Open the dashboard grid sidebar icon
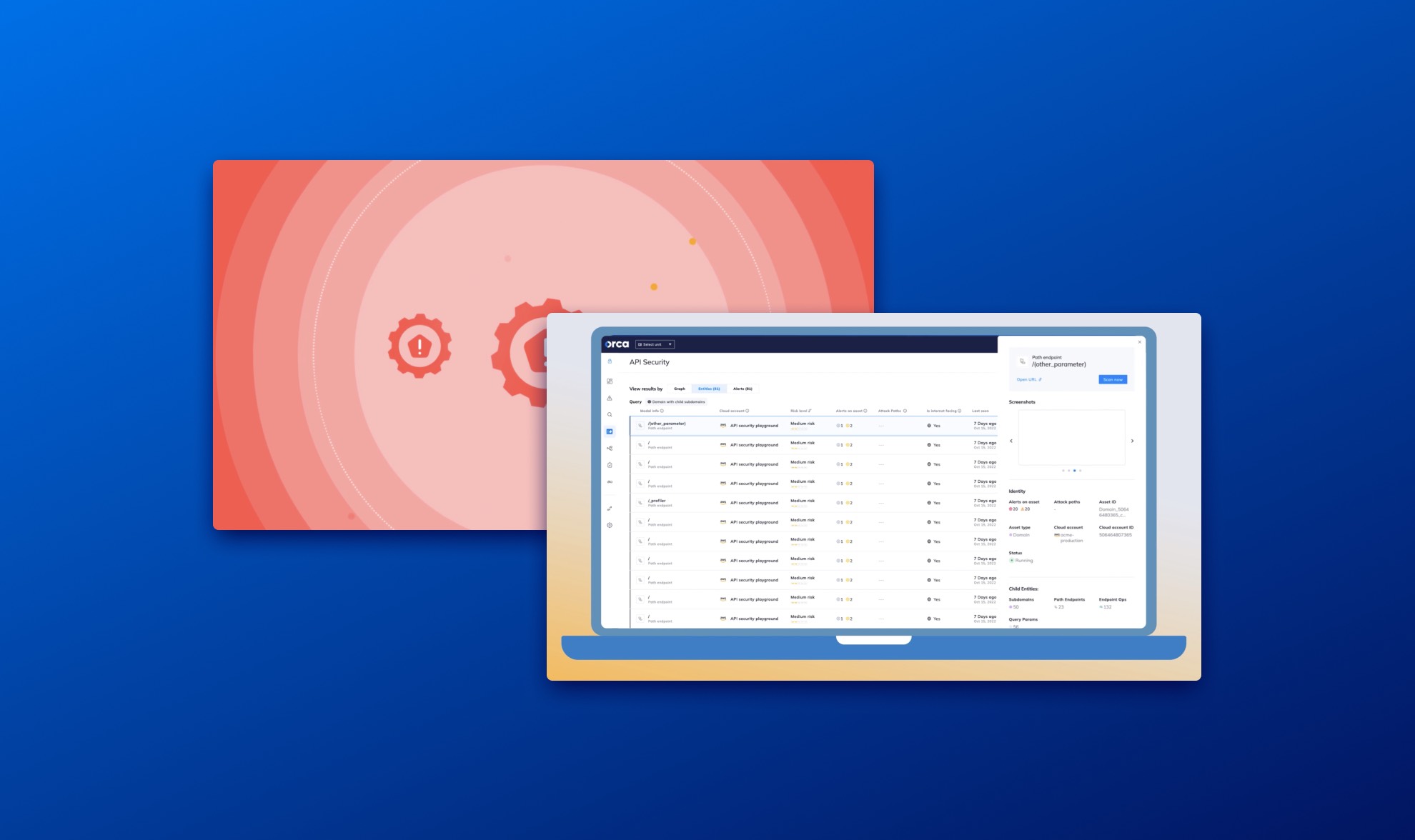The width and height of the screenshot is (1415, 840). click(610, 381)
